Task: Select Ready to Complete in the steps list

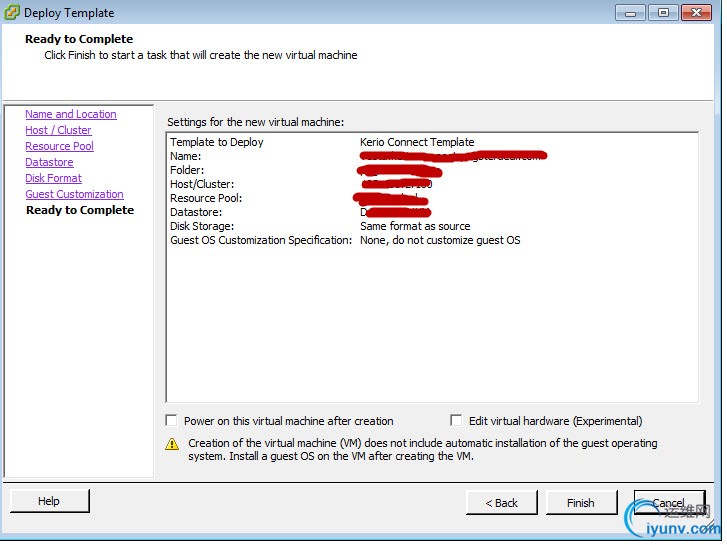Action: (x=80, y=210)
